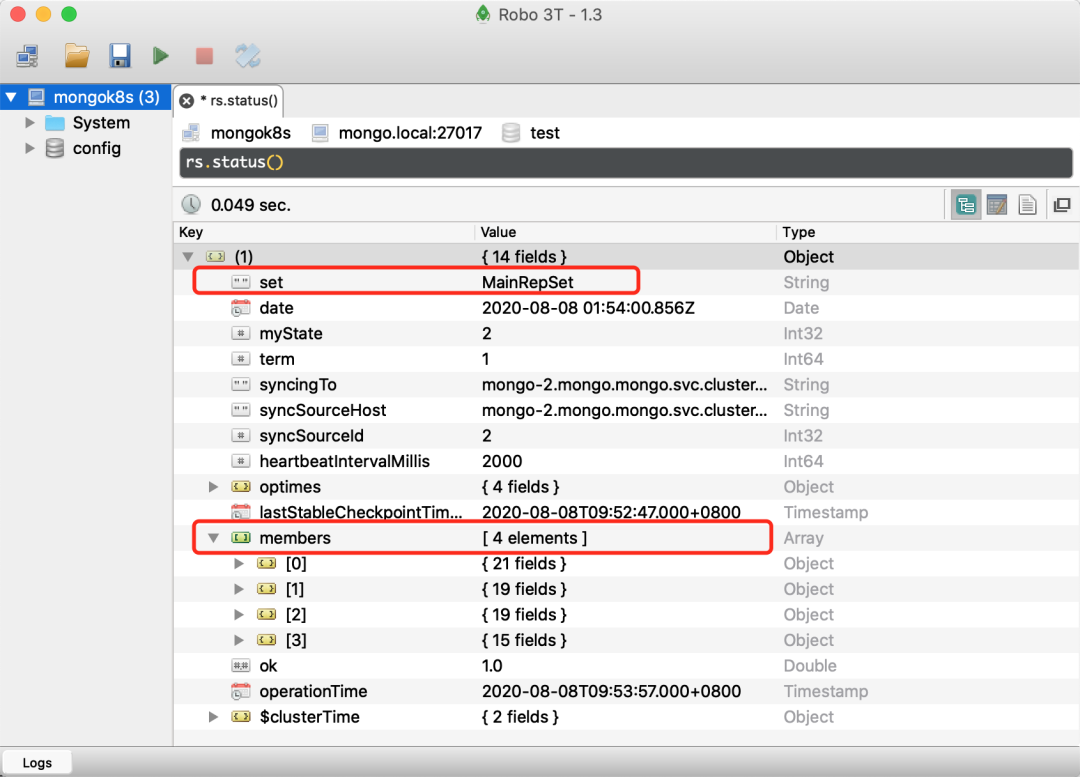Select the rs.status() tab
1080x777 pixels.
pyautogui.click(x=229, y=101)
